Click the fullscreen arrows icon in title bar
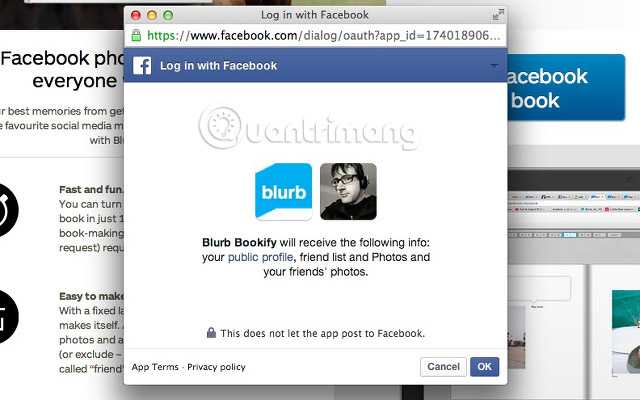Screen dimensions: 640x400 (498, 15)
